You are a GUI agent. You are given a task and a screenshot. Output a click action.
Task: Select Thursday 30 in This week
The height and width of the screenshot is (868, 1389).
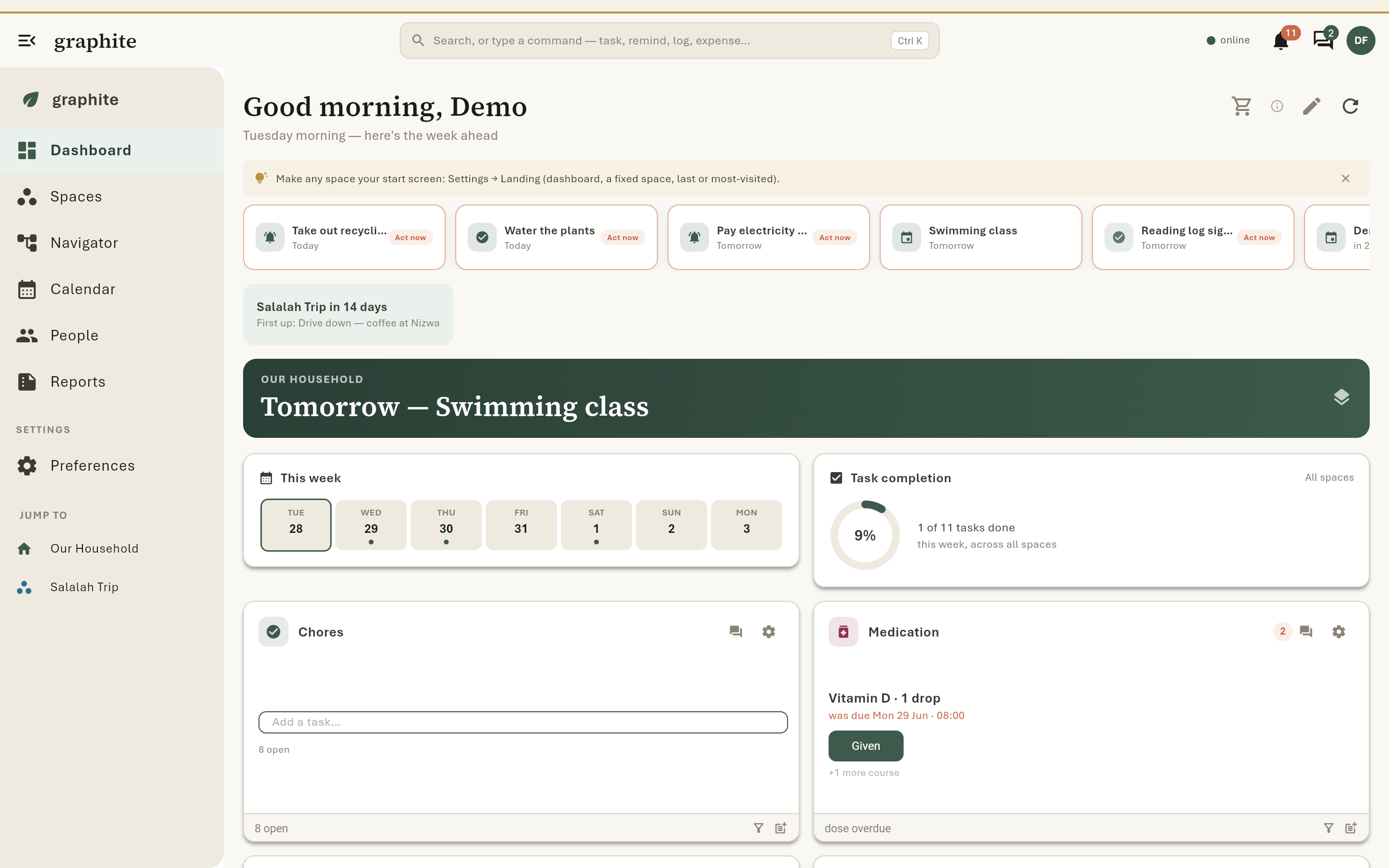click(446, 525)
